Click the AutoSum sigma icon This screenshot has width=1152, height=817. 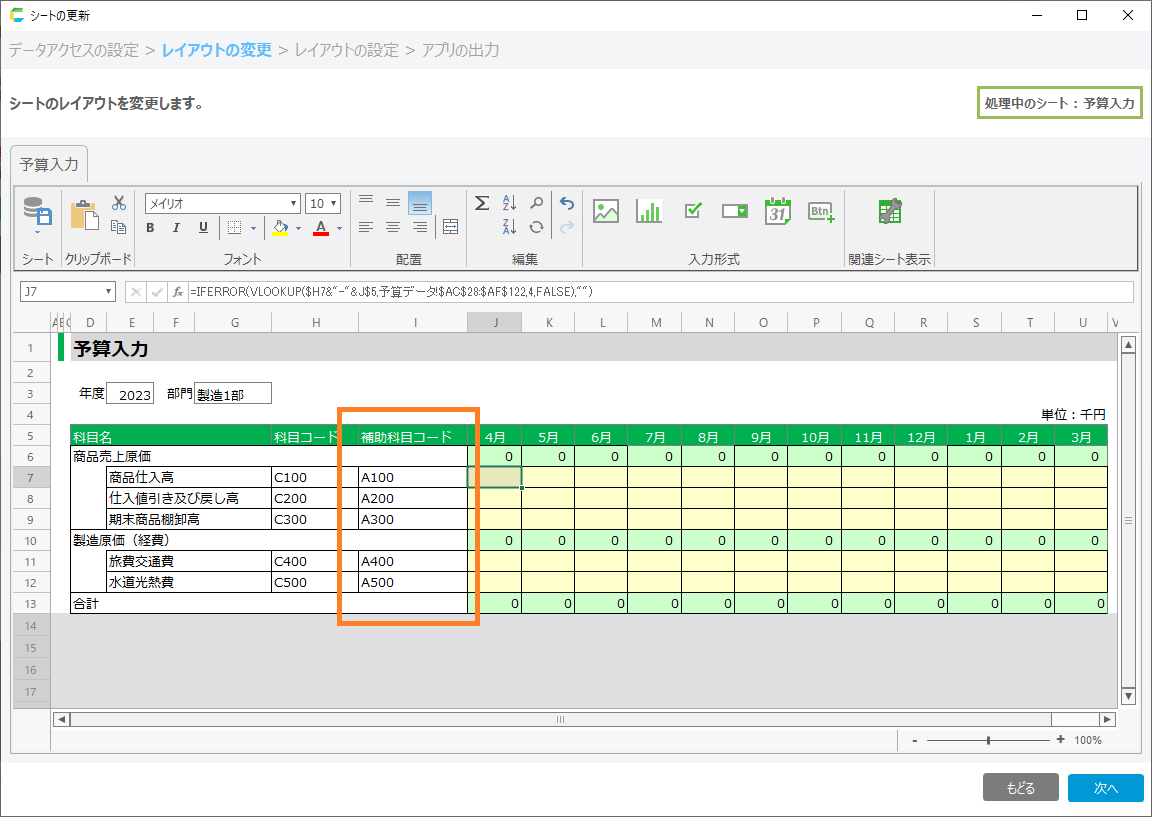[x=481, y=203]
